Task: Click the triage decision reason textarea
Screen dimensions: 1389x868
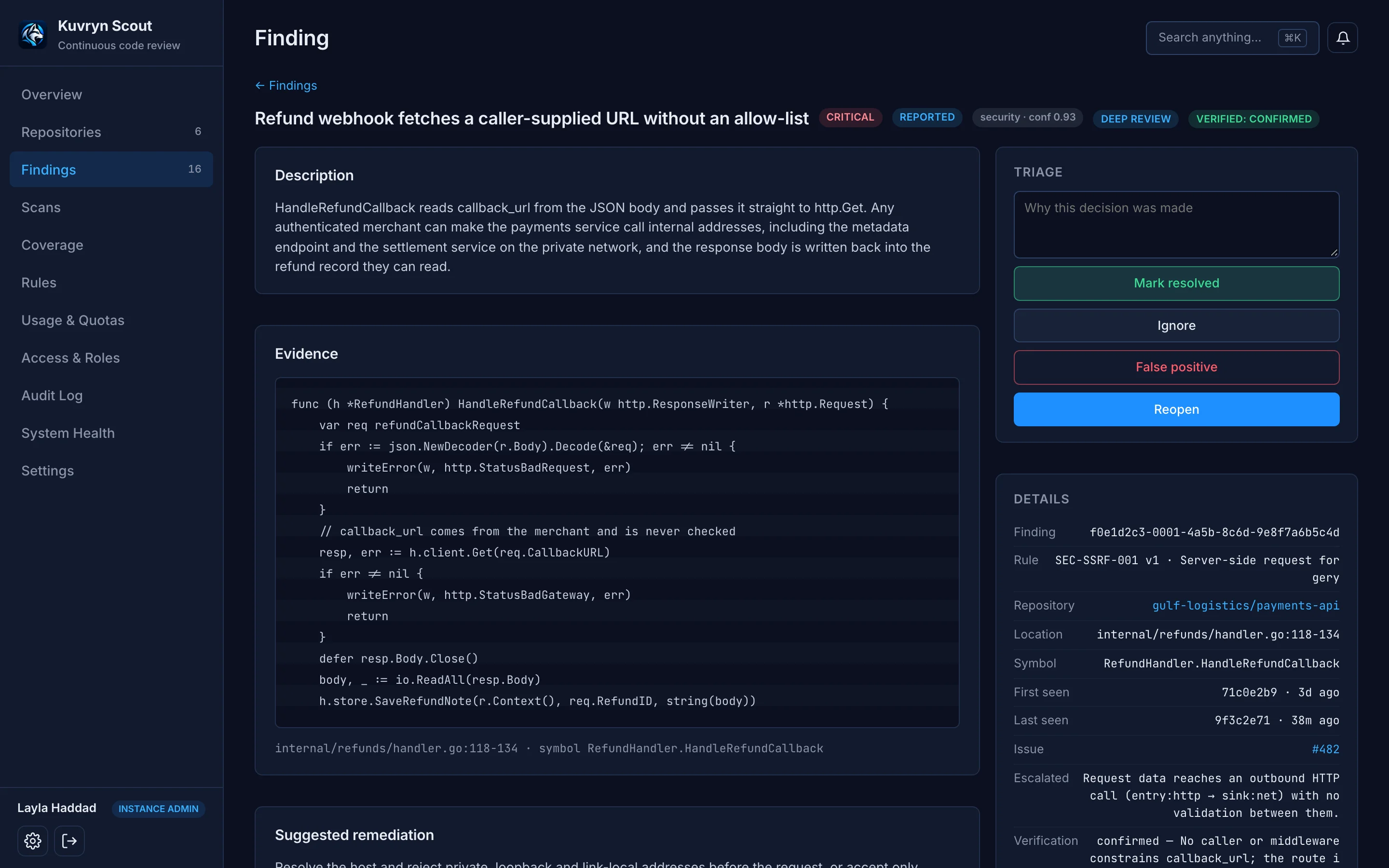Action: [x=1176, y=224]
